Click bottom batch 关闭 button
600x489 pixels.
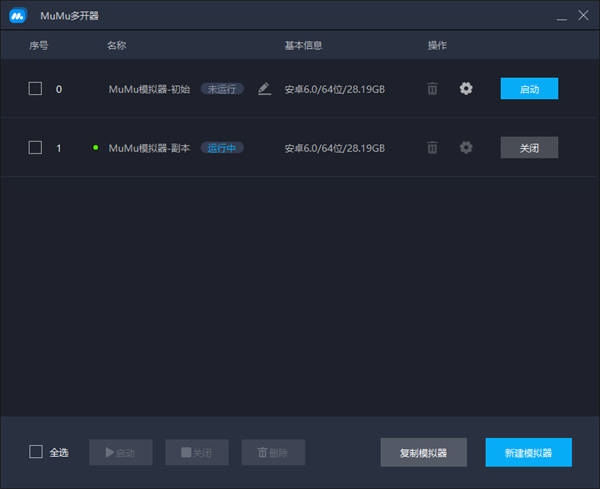tap(197, 452)
